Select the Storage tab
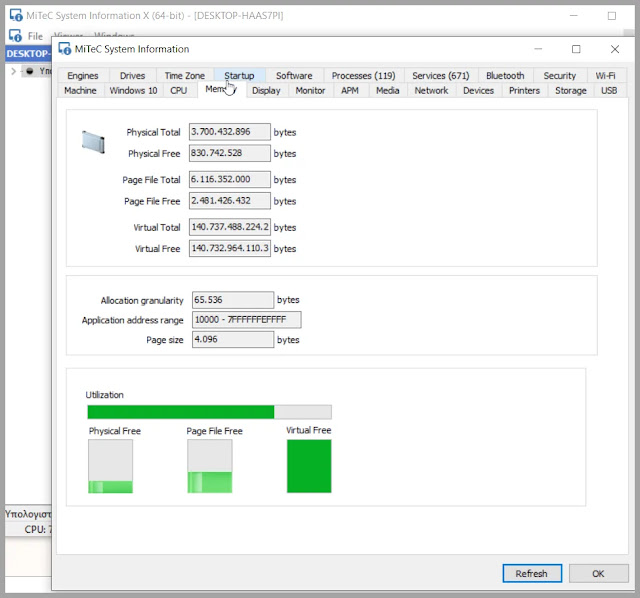Viewport: 640px width, 598px height. [571, 91]
